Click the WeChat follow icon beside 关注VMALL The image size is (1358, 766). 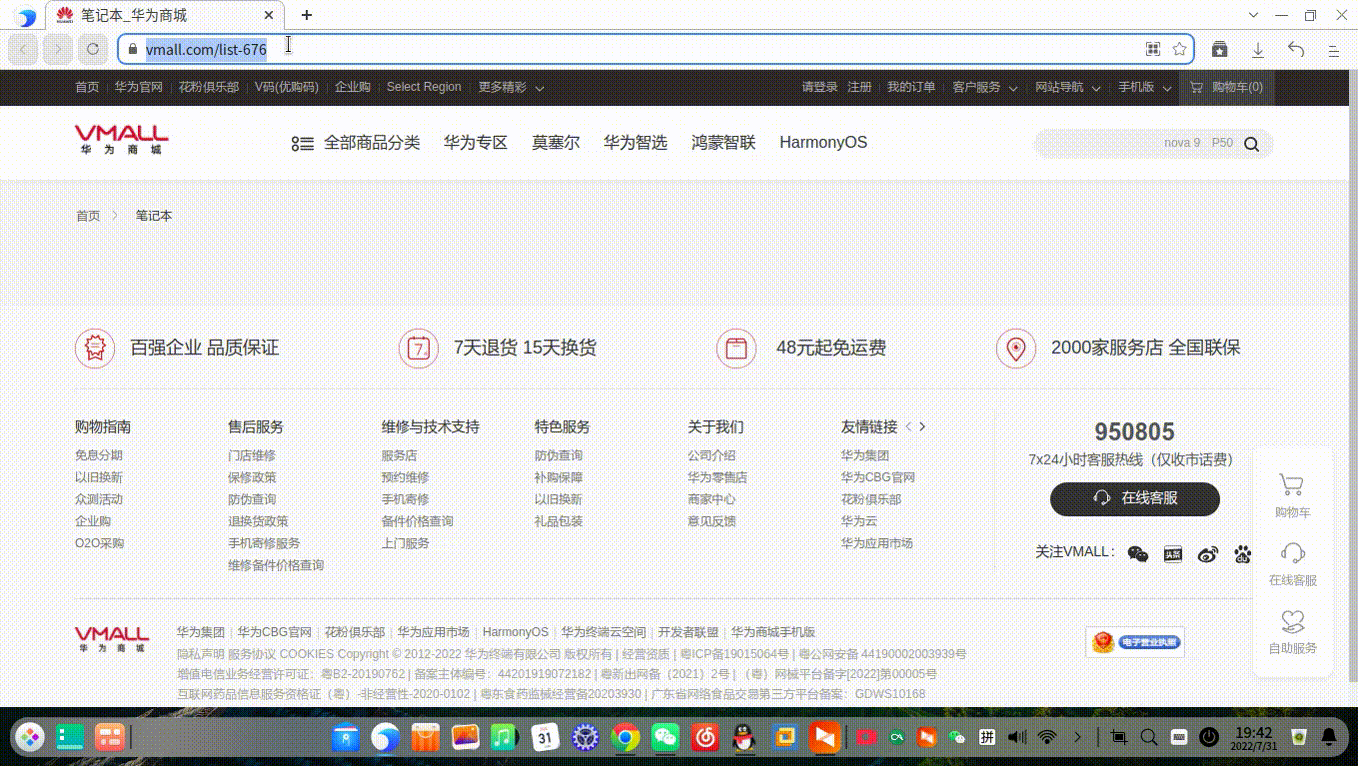(x=1138, y=553)
